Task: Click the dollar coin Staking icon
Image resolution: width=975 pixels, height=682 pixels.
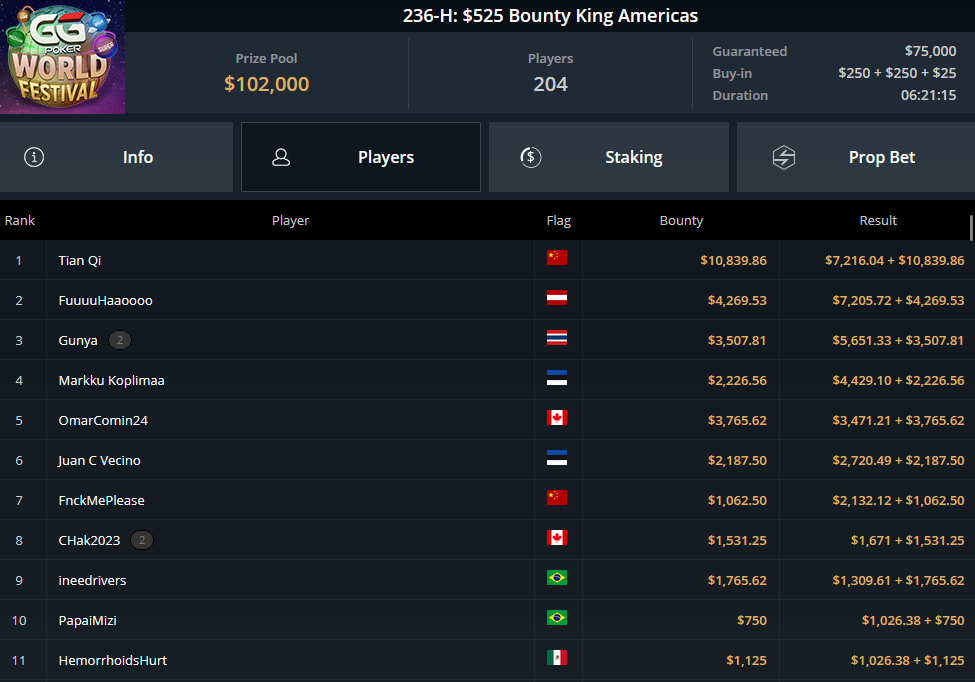Action: pos(530,157)
